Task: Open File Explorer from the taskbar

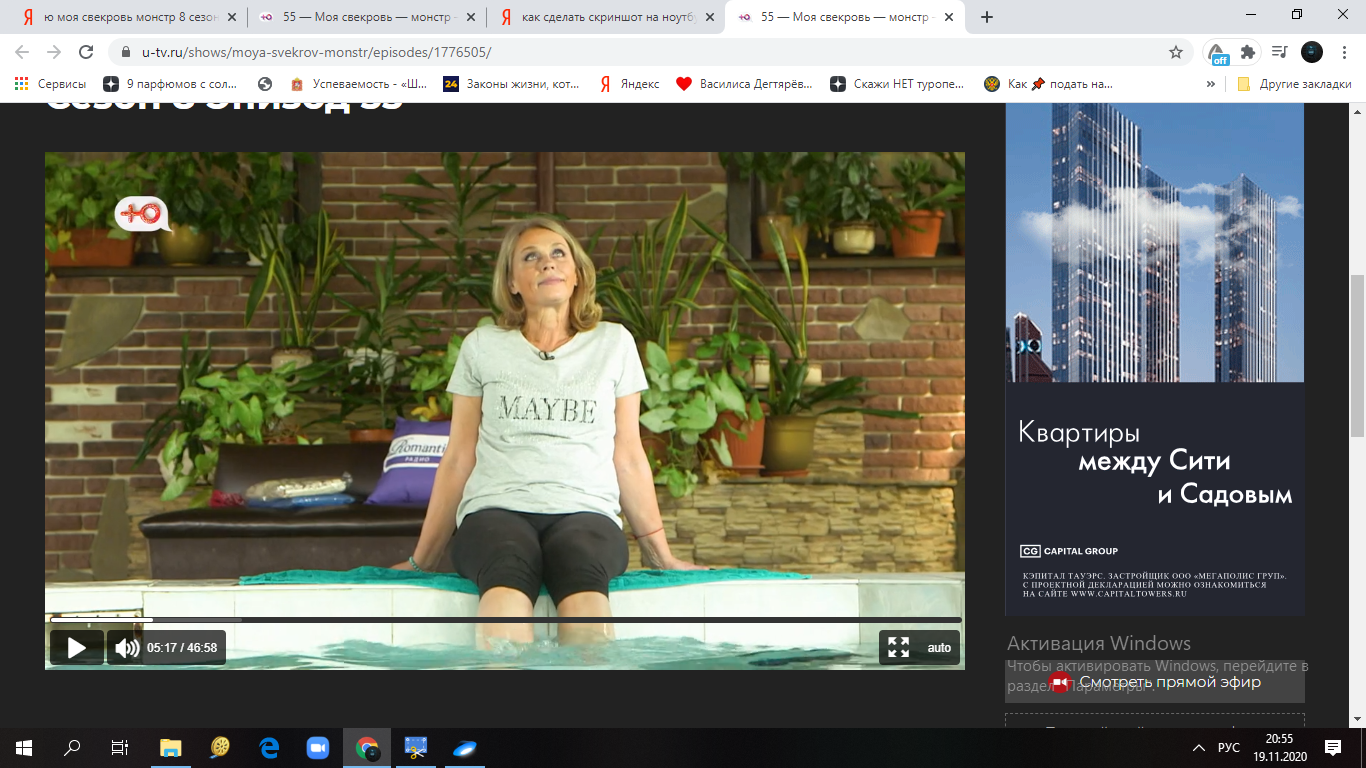Action: 171,747
